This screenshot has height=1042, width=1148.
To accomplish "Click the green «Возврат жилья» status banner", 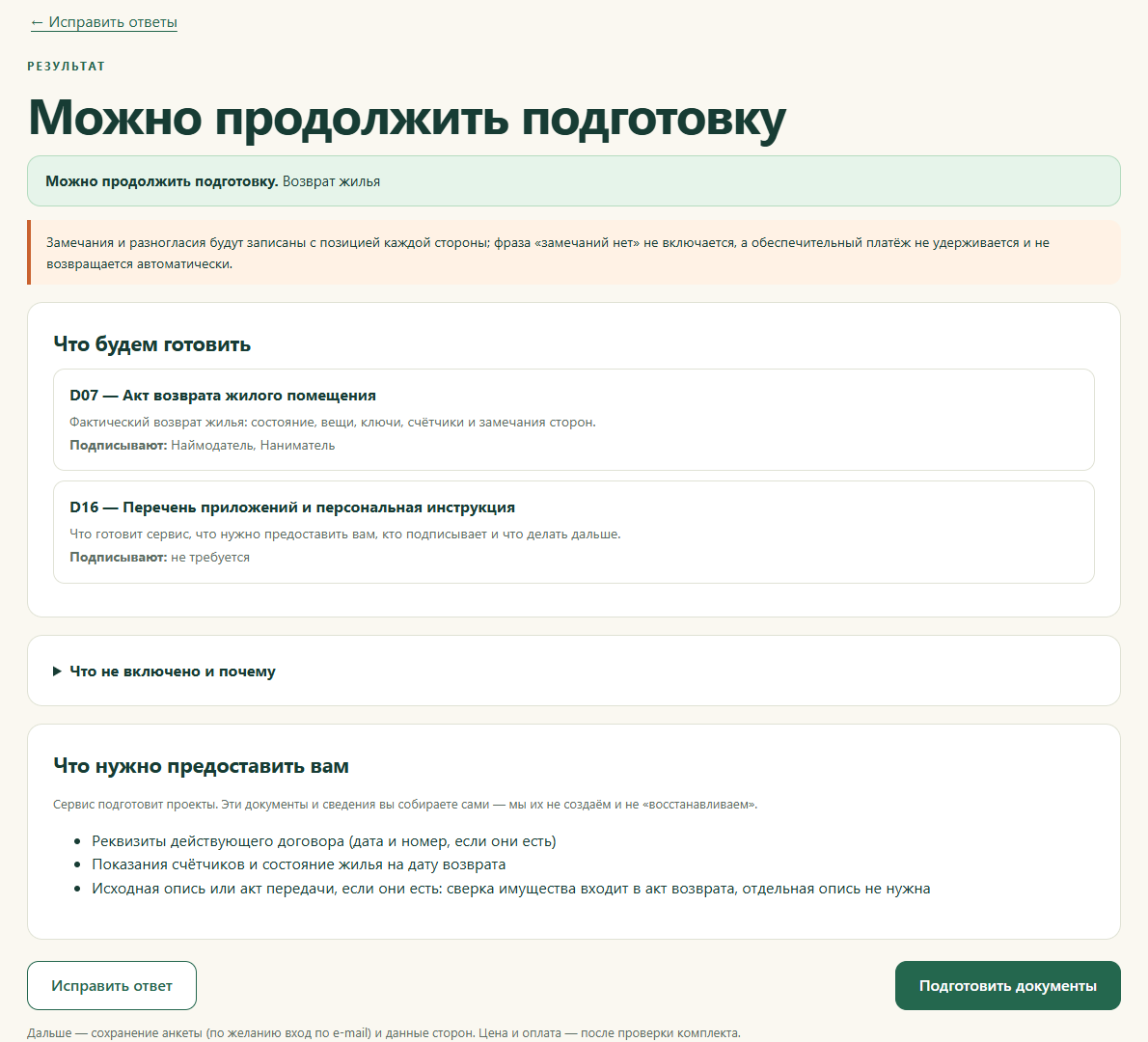I will tap(573, 180).
